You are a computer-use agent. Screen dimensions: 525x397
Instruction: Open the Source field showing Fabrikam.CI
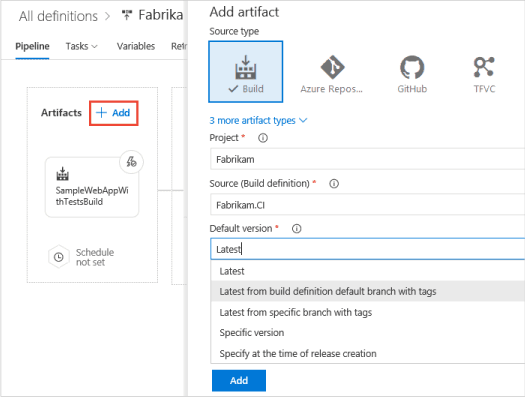coord(367,205)
